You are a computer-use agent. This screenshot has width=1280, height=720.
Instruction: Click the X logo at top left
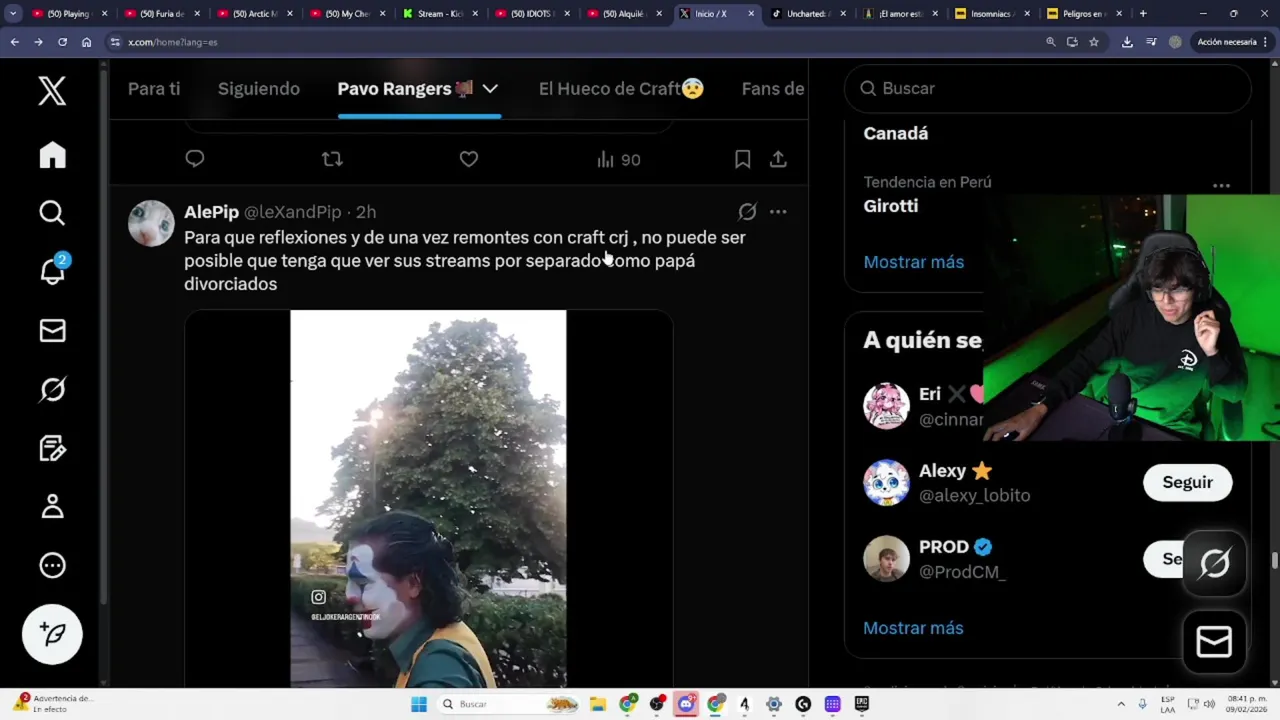pyautogui.click(x=52, y=91)
